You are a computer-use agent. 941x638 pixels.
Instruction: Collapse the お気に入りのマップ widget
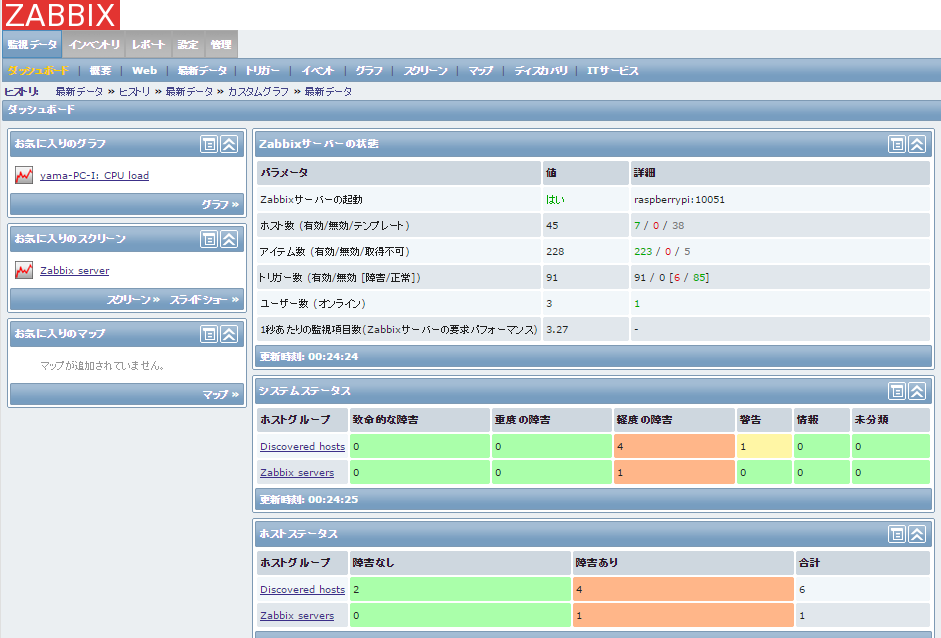coord(229,334)
